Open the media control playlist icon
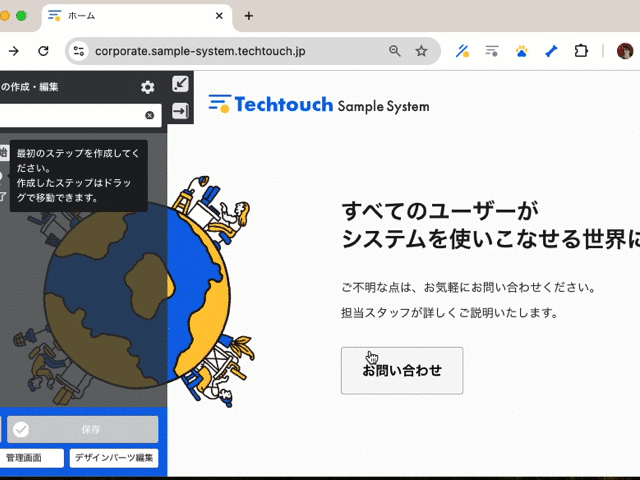 pyautogui.click(x=492, y=51)
